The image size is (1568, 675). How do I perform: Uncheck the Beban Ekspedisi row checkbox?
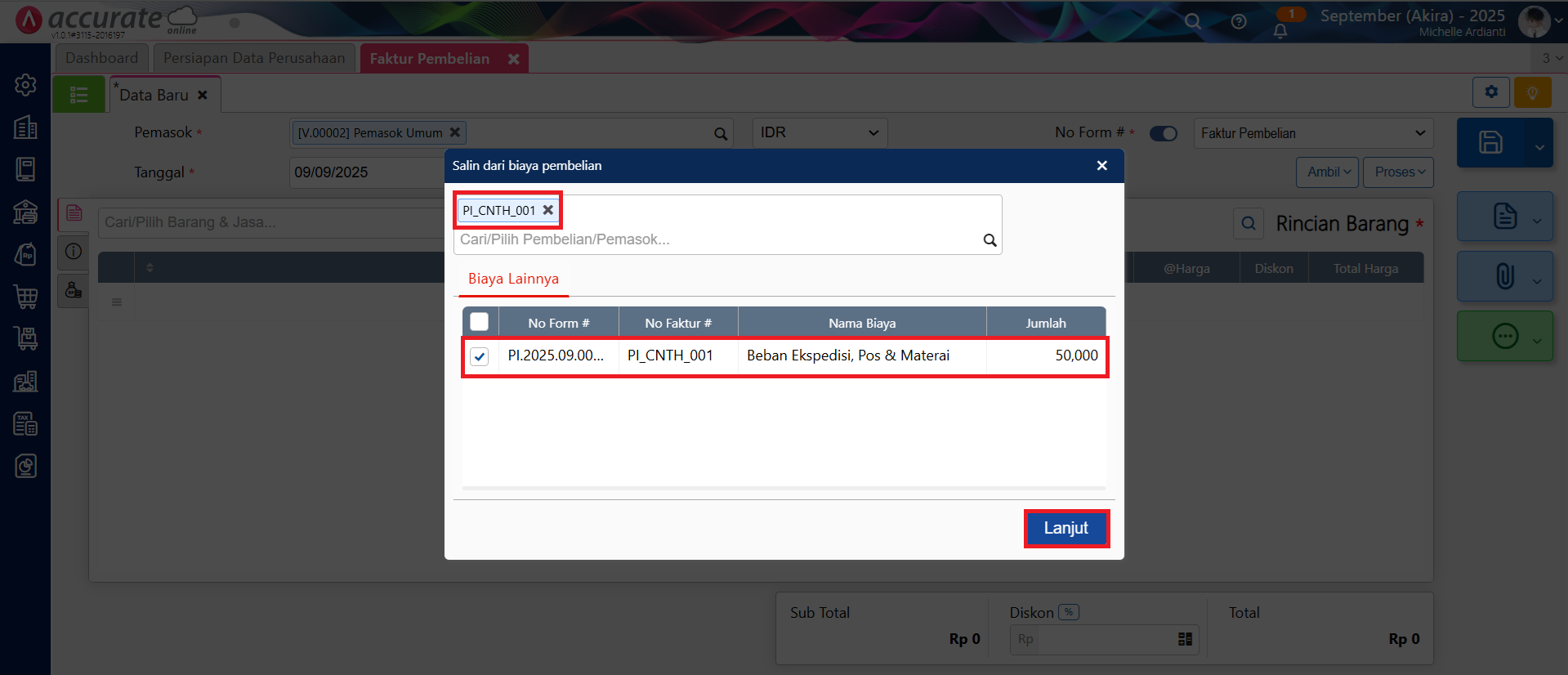tap(480, 356)
